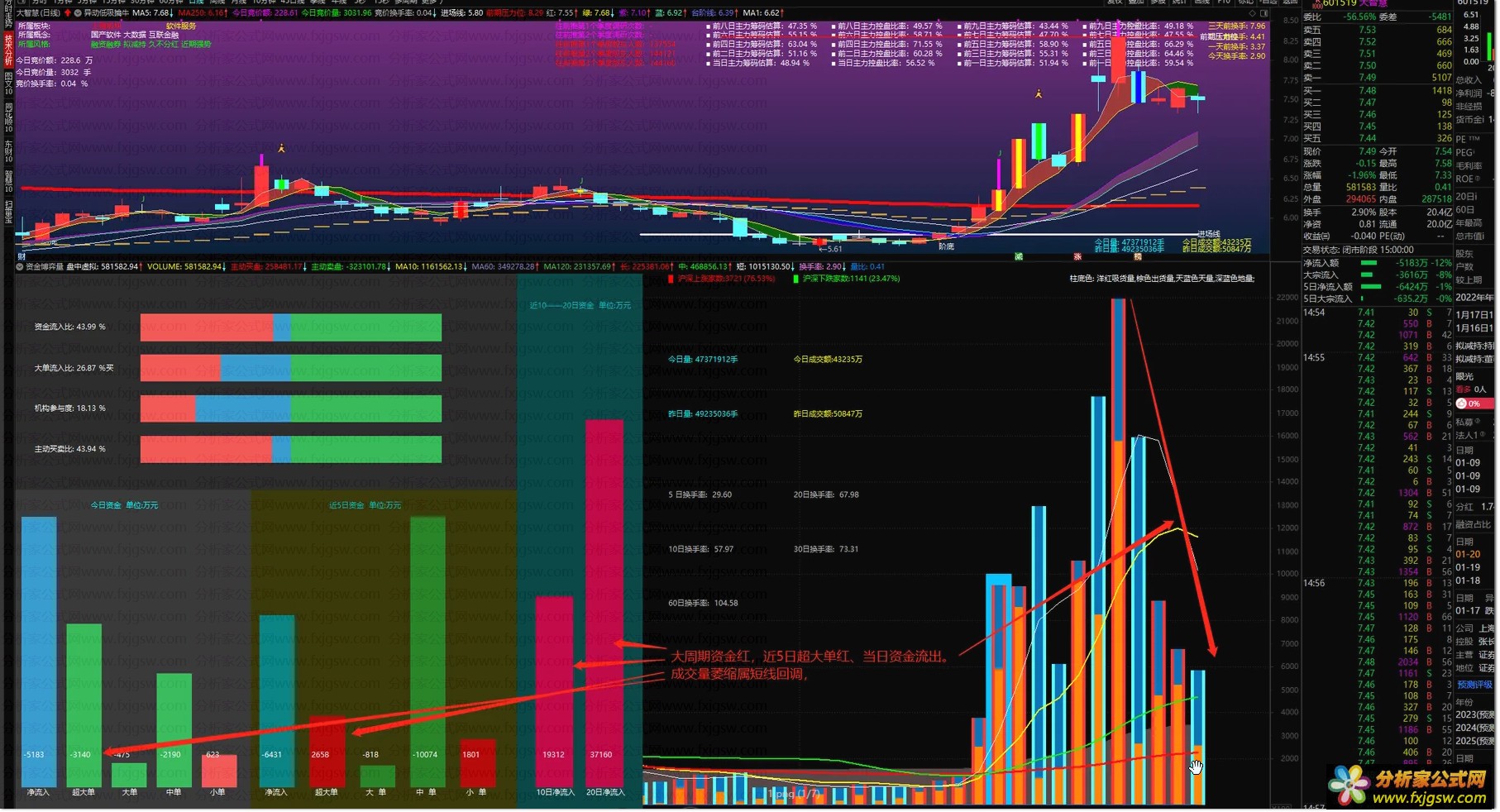Click the 买五 7.44 bid row
Image resolution: width=1500 pixels, height=812 pixels.
1378,138
